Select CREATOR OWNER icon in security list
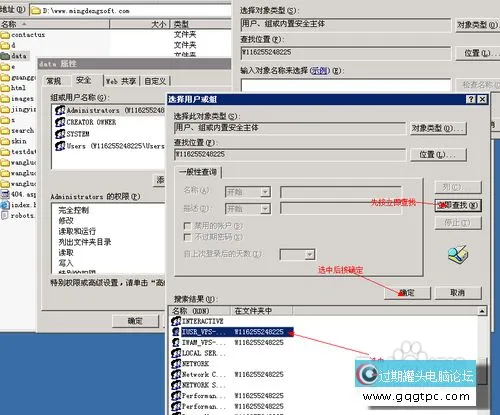500x415 pixels. tap(60, 122)
